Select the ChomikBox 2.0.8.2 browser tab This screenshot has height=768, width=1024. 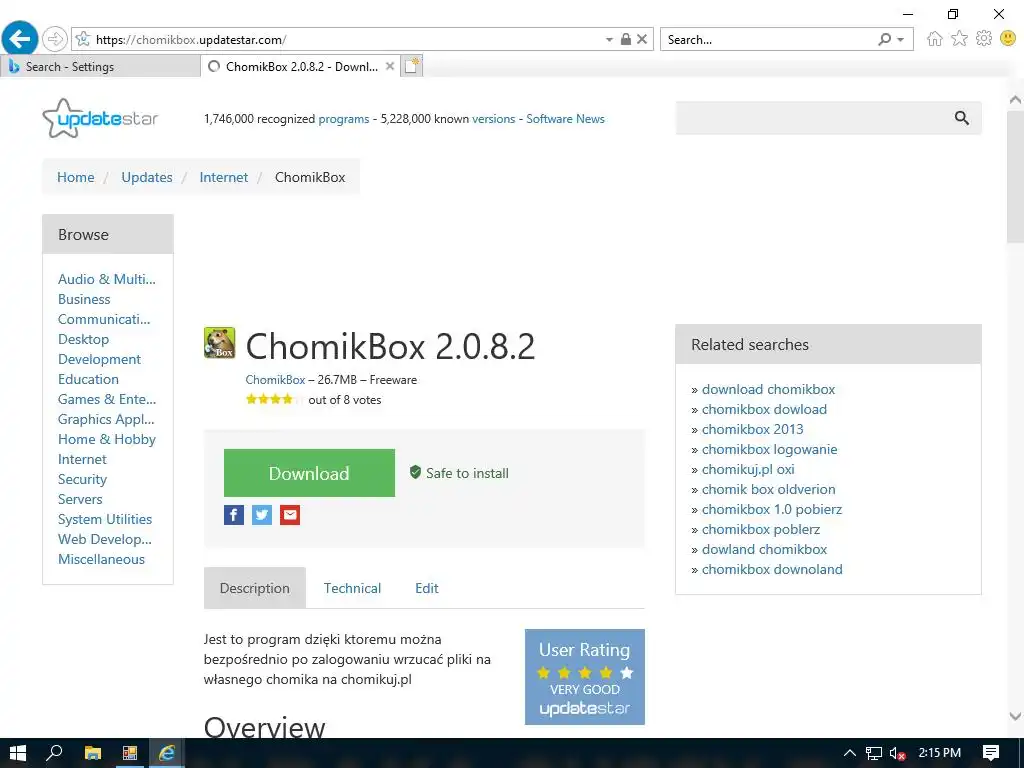(300, 66)
